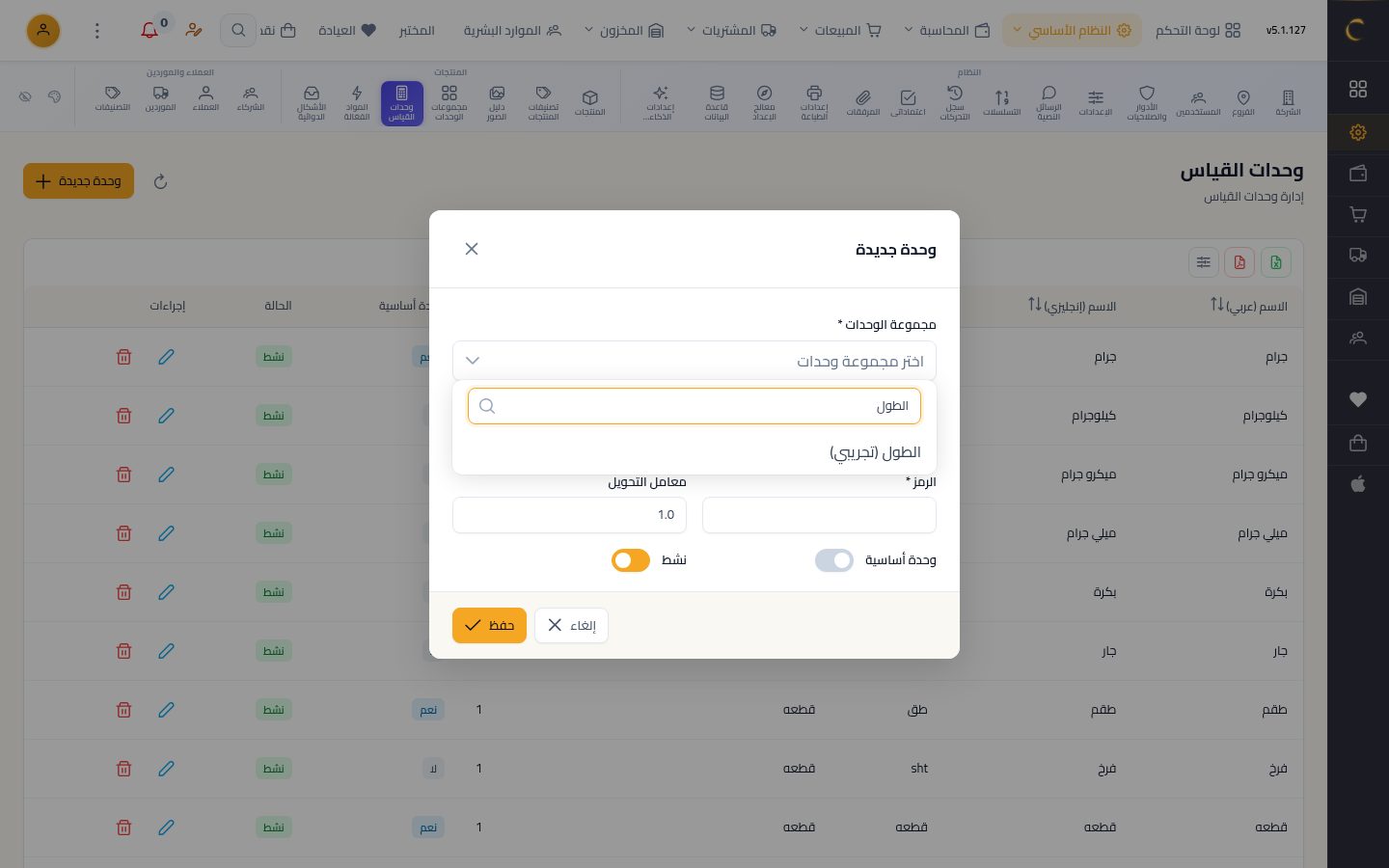Click the وحدة جديدة add button

78,181
